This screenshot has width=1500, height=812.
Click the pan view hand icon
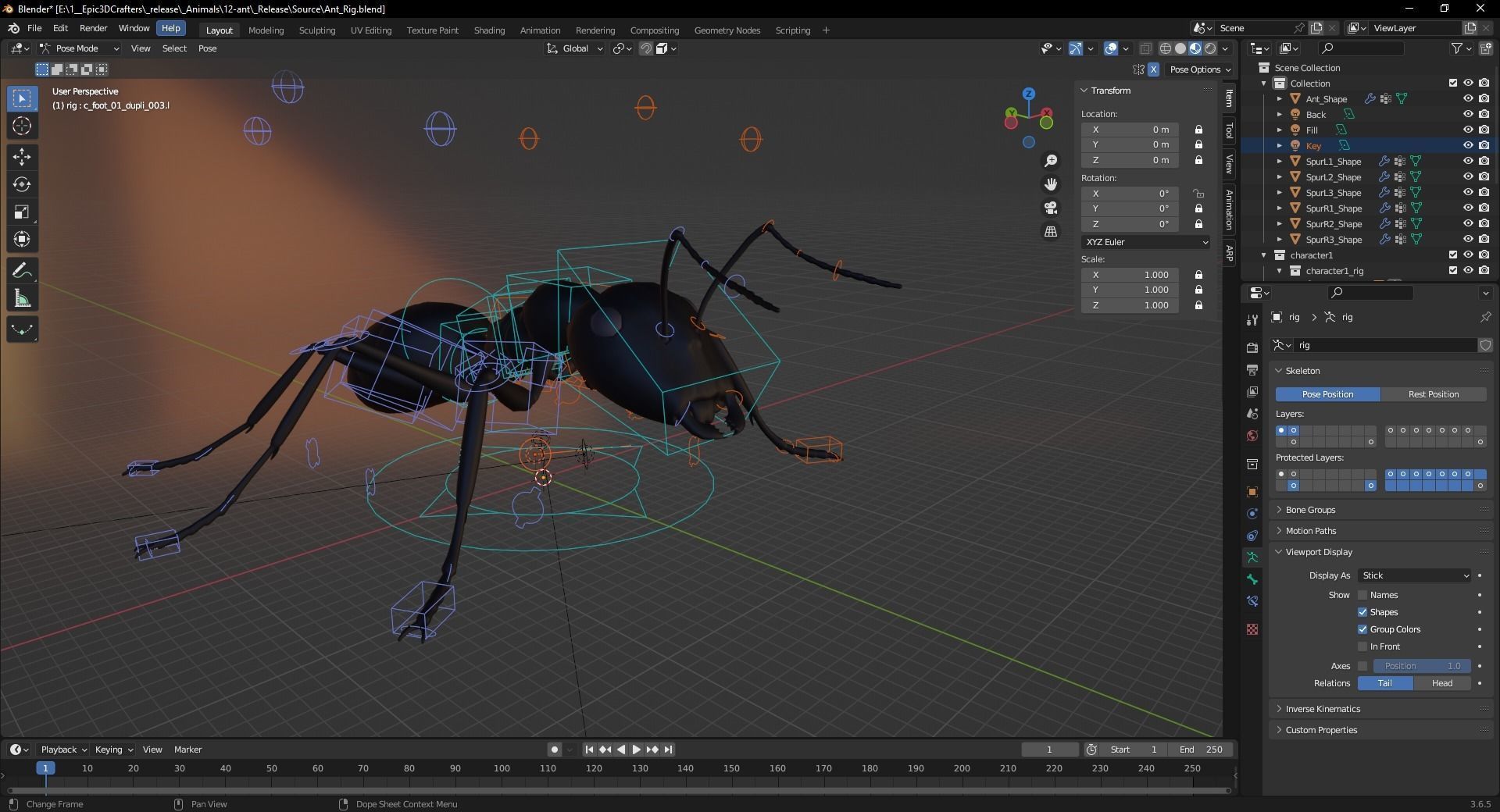pyautogui.click(x=1051, y=184)
